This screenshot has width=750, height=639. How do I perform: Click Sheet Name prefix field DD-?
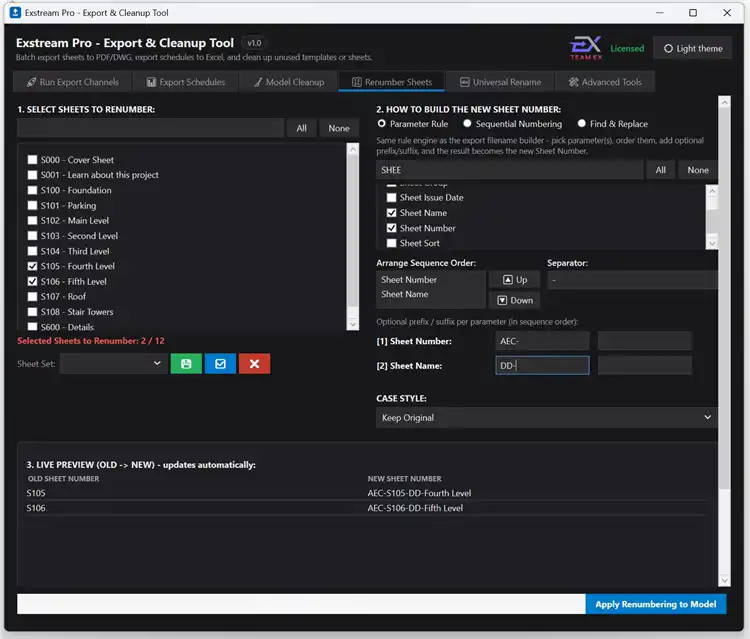click(542, 365)
